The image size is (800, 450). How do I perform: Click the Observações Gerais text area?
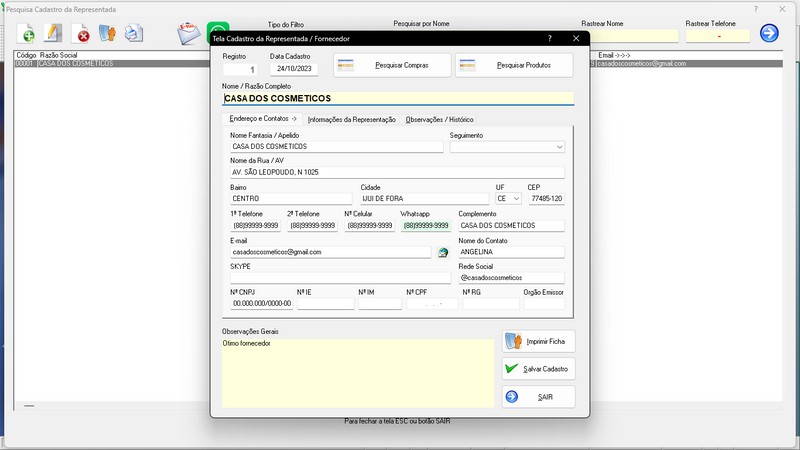click(358, 373)
